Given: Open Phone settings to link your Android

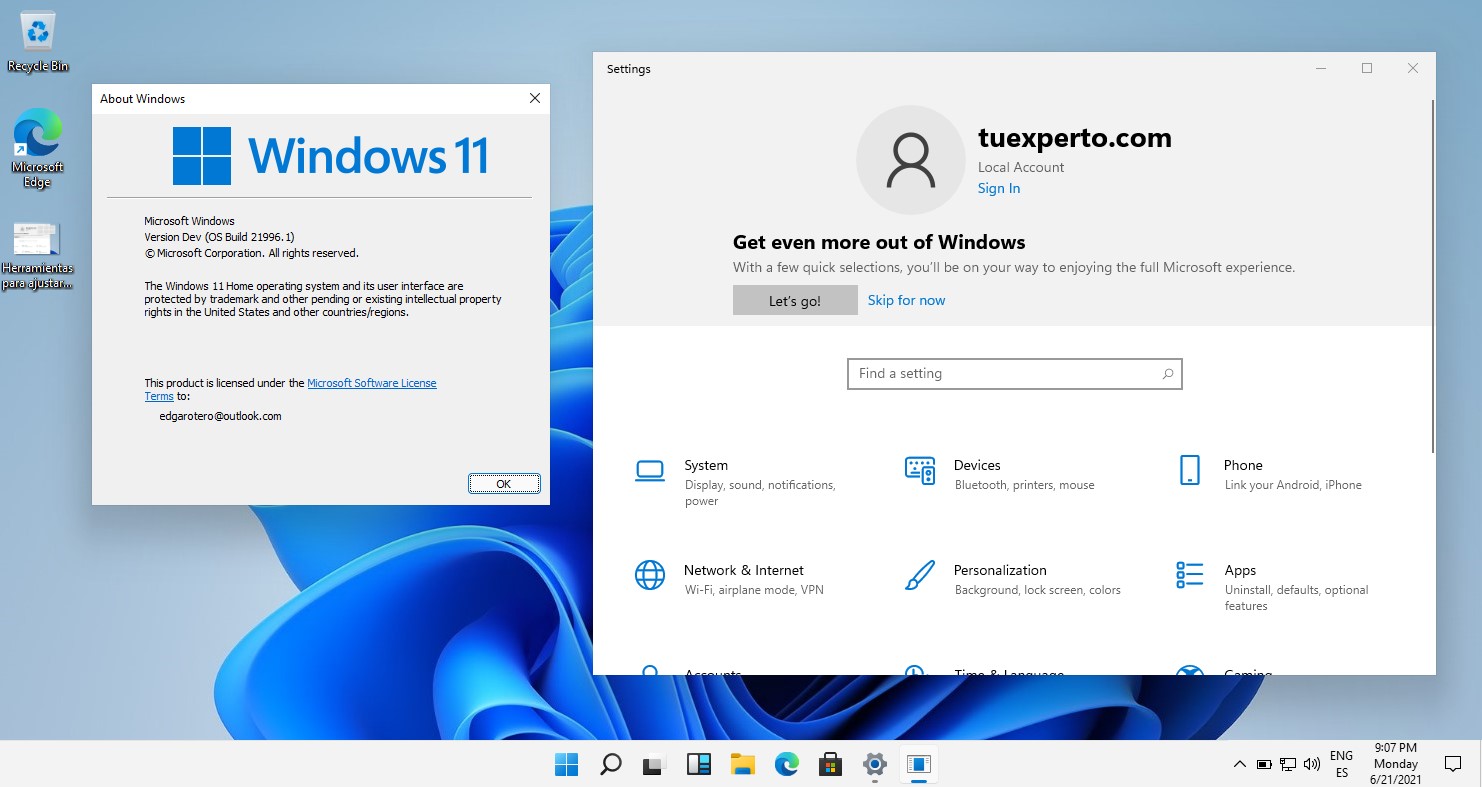Looking at the screenshot, I should pyautogui.click(x=1243, y=465).
